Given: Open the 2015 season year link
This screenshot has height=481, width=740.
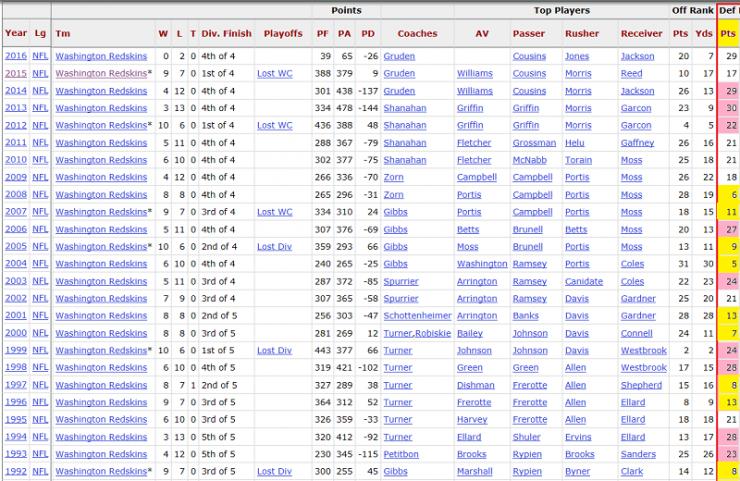Looking at the screenshot, I should (16, 74).
